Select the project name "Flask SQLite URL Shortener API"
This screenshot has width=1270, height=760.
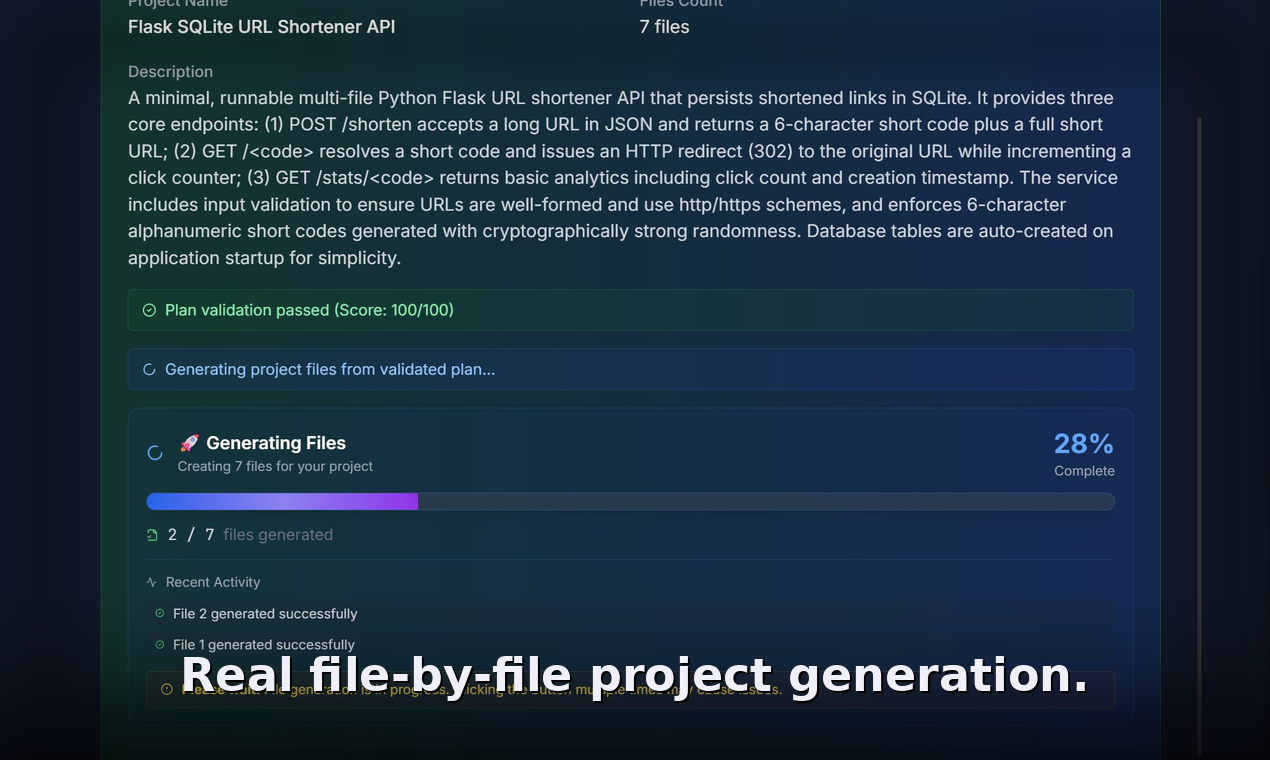[261, 27]
